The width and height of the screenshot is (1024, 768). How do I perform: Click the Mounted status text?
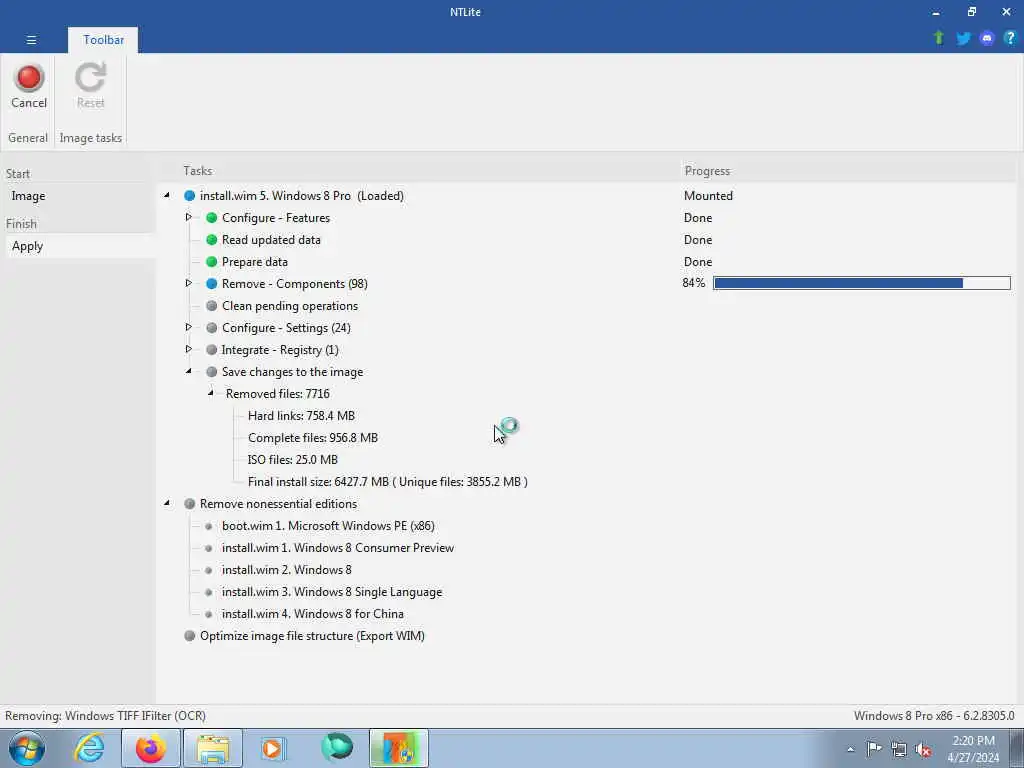point(708,196)
